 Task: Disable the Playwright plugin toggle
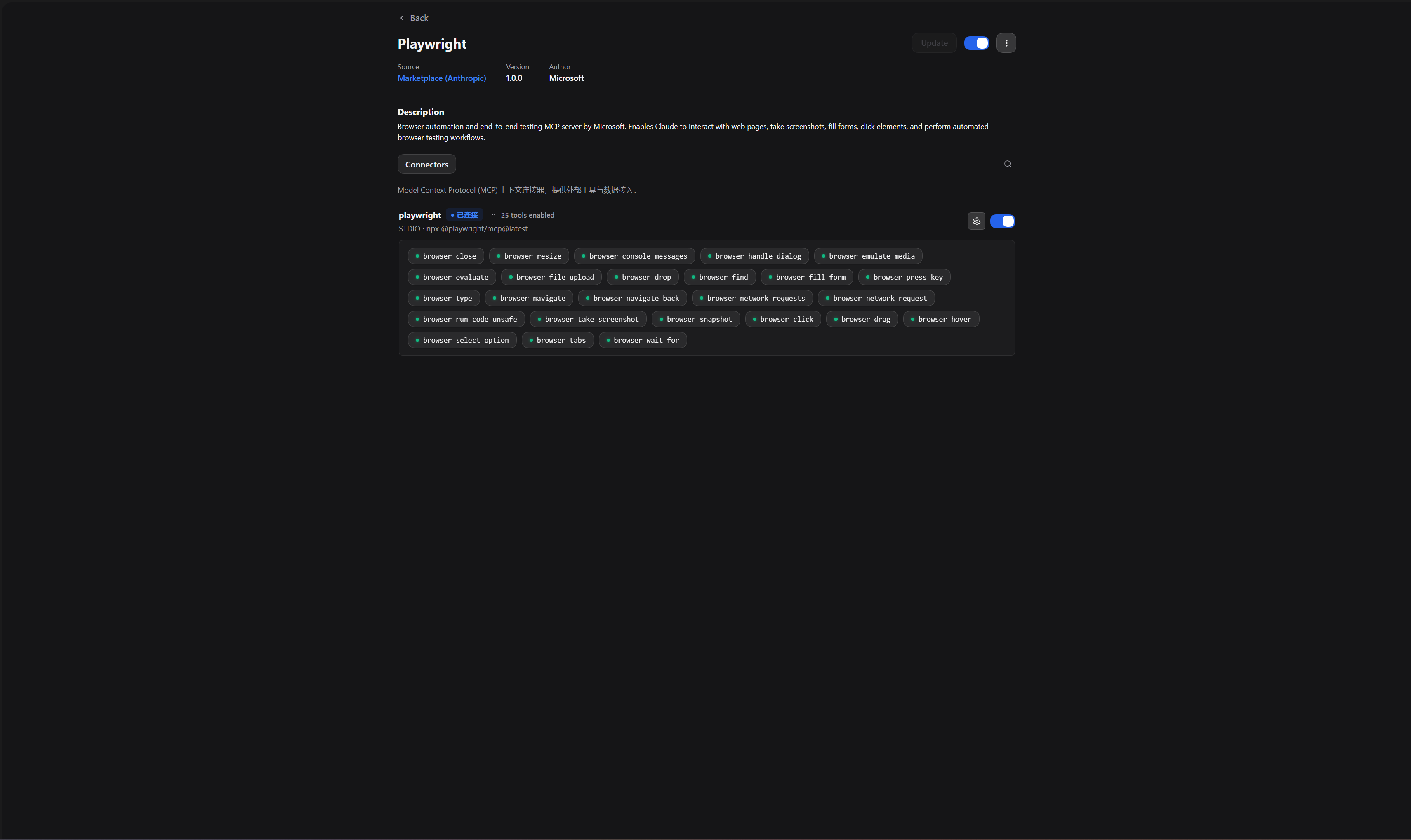[x=976, y=43]
